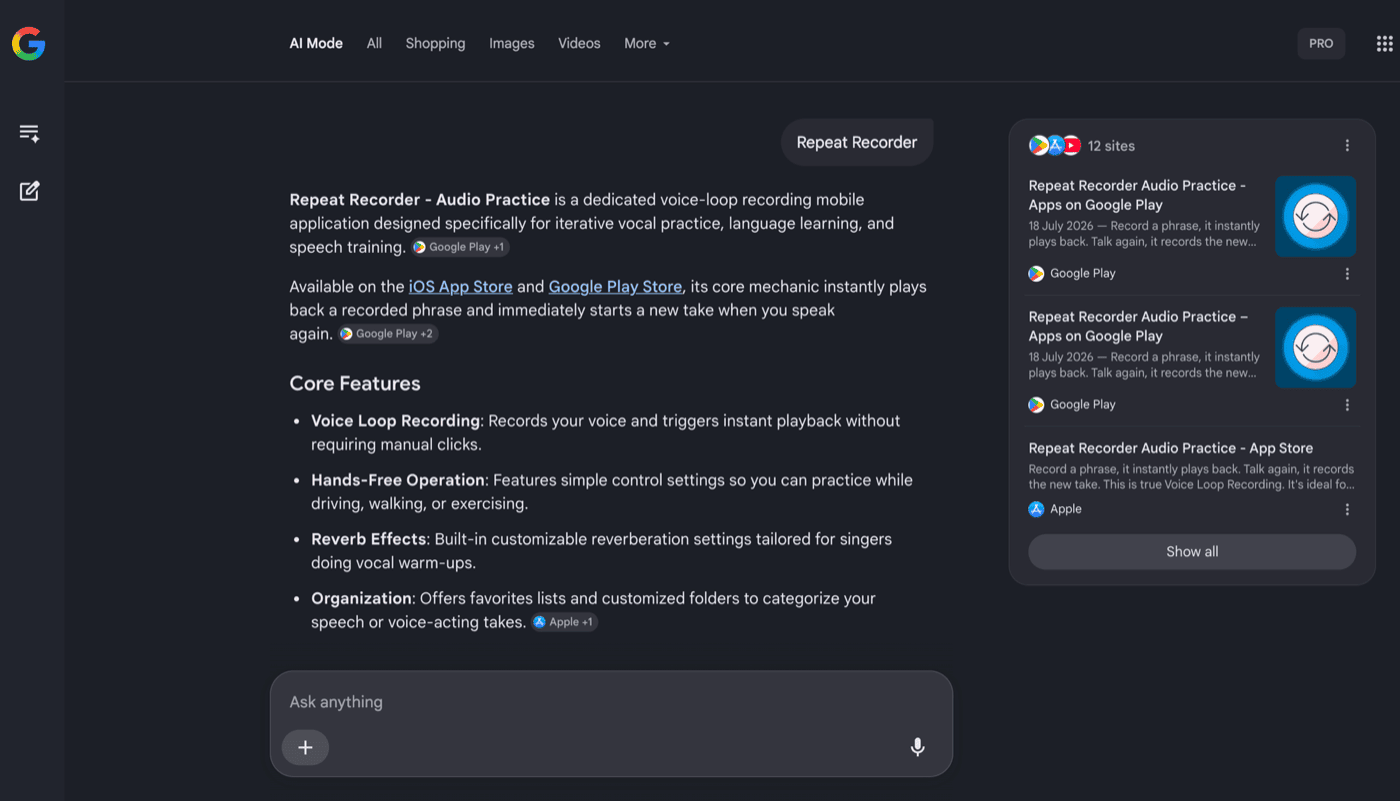Open first Repeat Recorder Google Play result title

click(x=1137, y=195)
